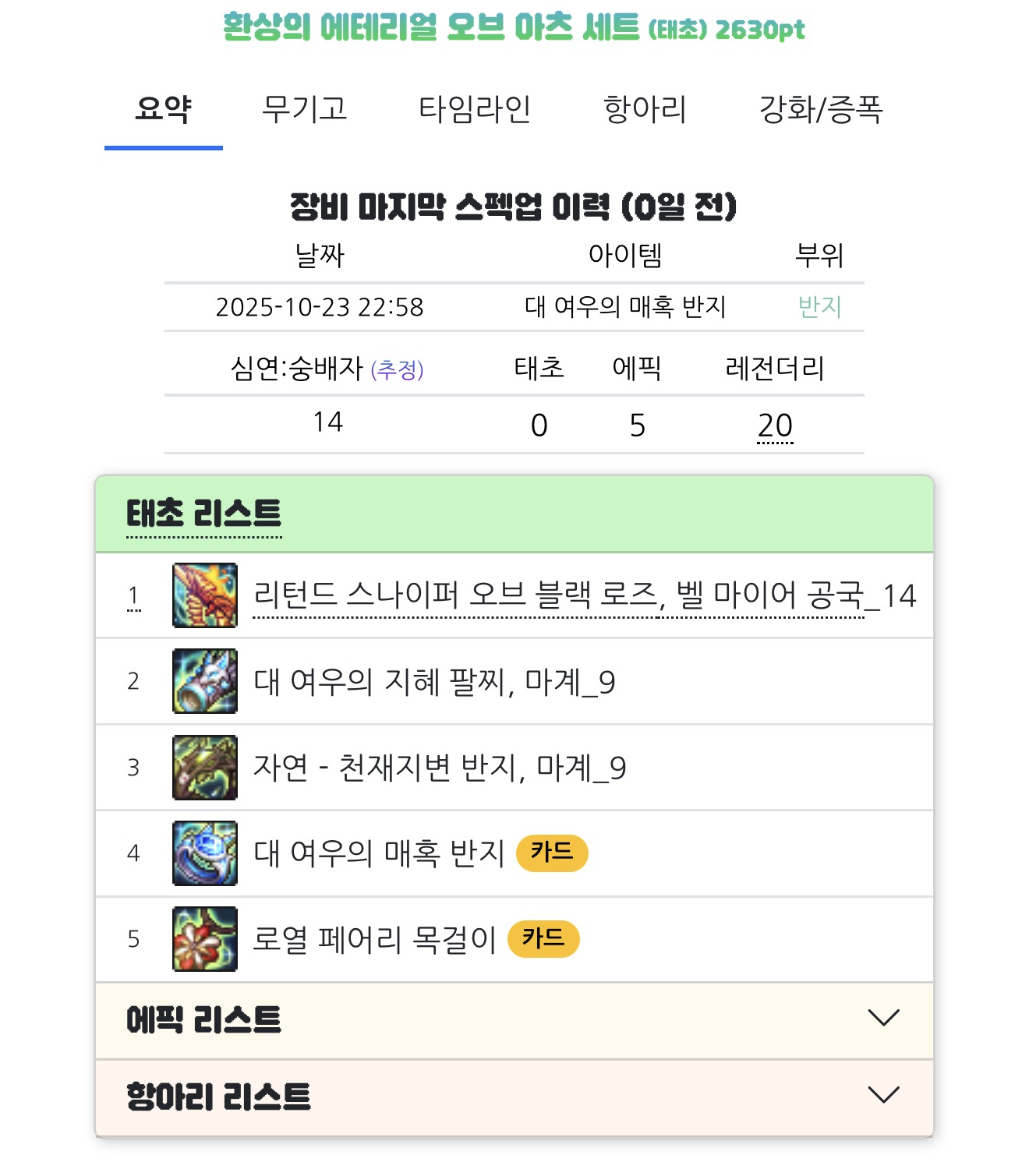Click the underlined 레전더리 count 20
The height and width of the screenshot is (1176, 1029).
(x=775, y=426)
